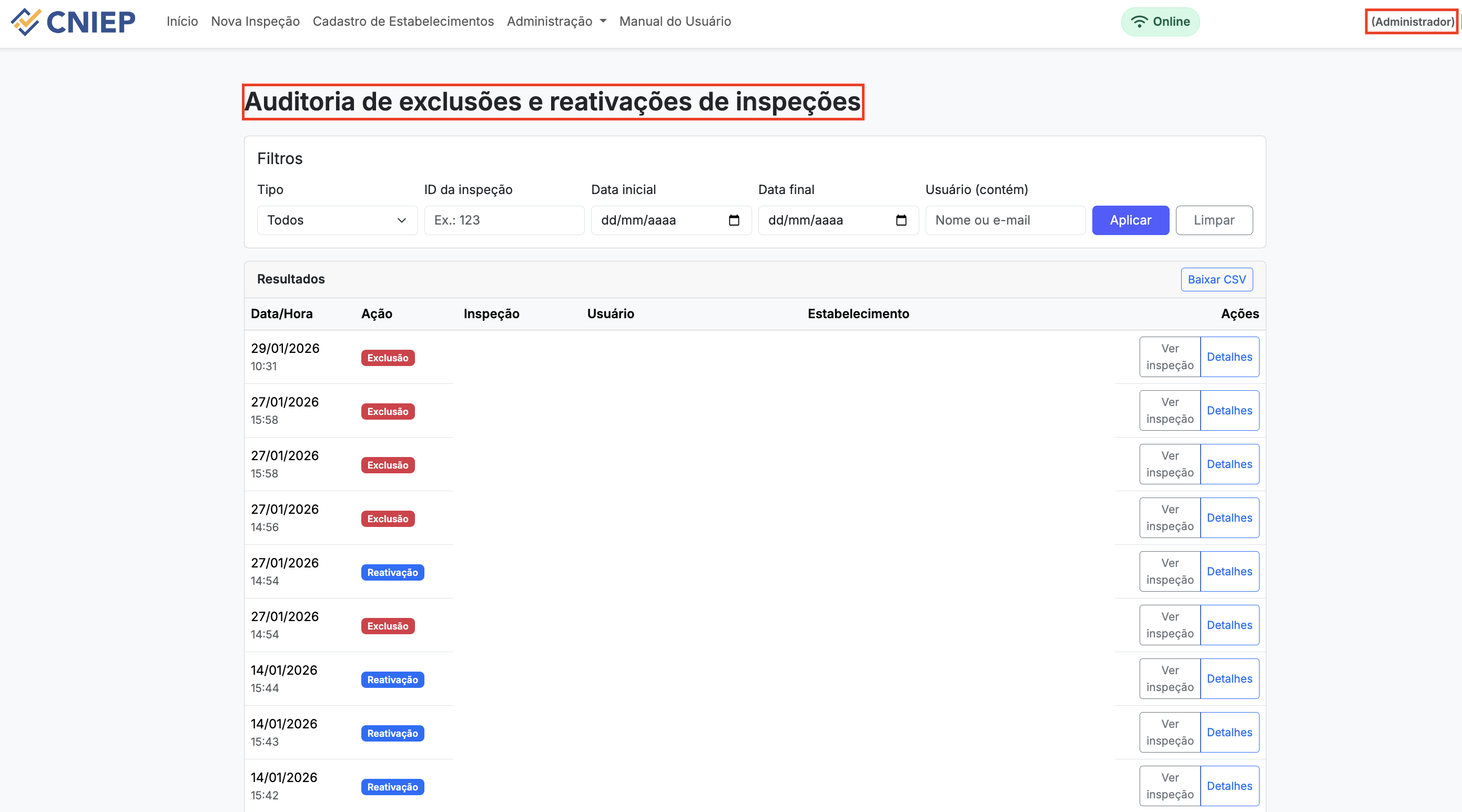
Task: Click the (Administrador) user menu
Action: [1412, 22]
